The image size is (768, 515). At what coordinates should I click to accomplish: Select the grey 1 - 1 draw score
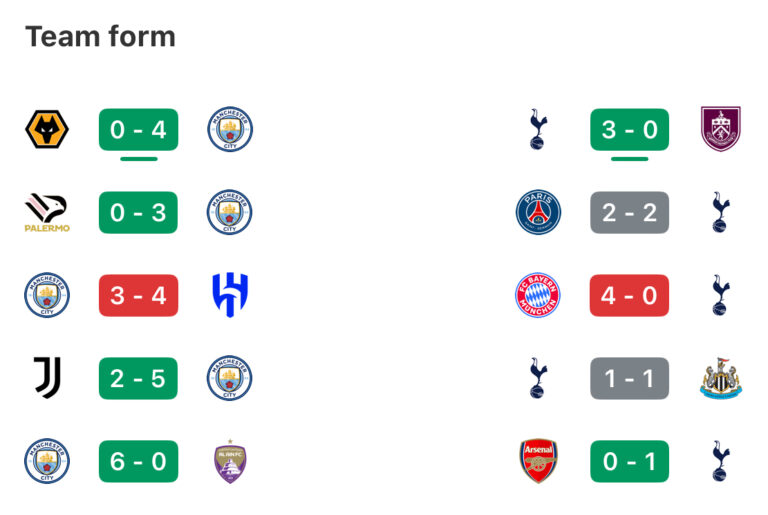click(629, 379)
